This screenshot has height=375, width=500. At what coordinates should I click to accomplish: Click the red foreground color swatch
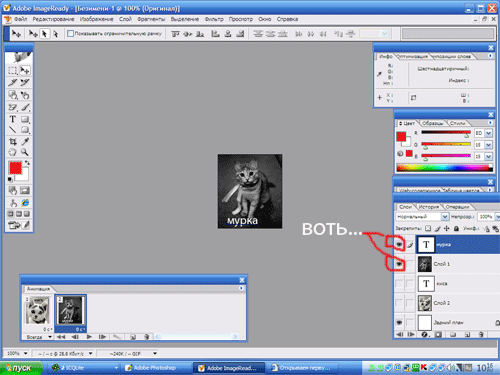pyautogui.click(x=15, y=168)
